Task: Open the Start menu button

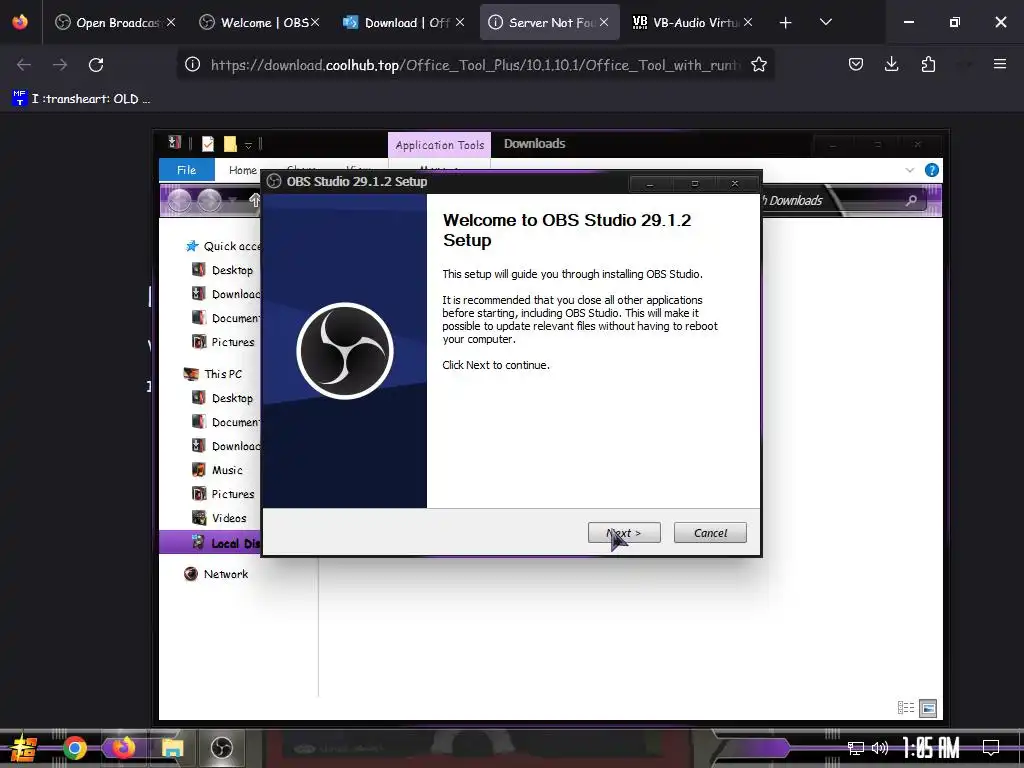Action: point(24,748)
